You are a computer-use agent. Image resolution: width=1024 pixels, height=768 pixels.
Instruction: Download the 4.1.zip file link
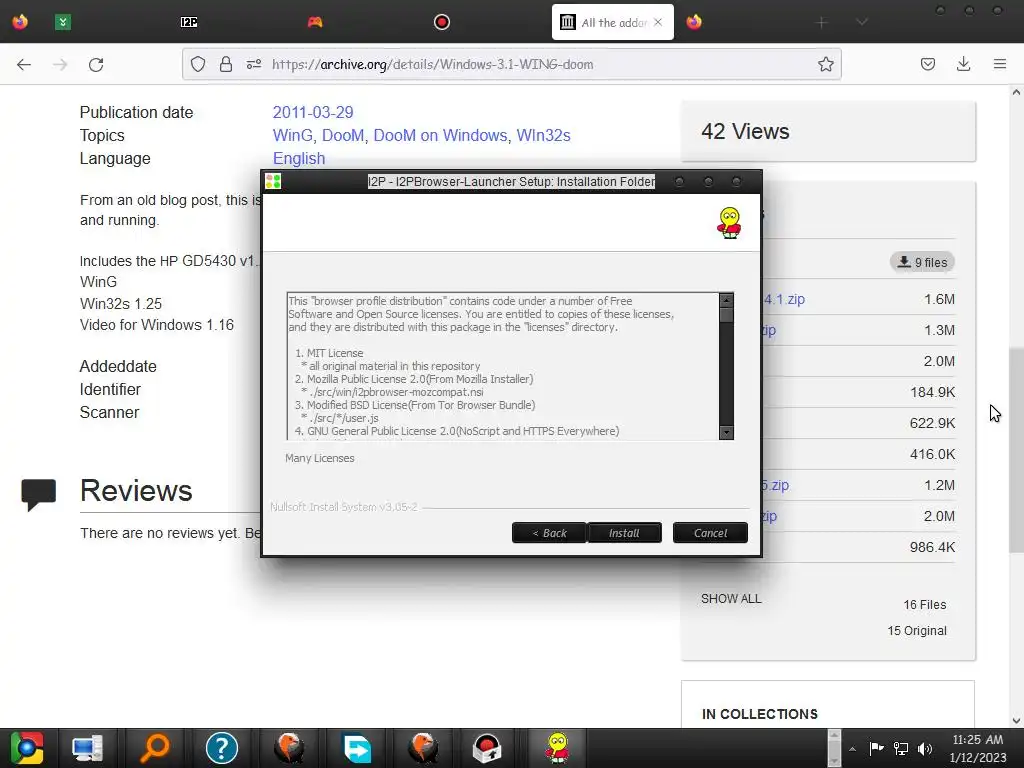tap(784, 299)
